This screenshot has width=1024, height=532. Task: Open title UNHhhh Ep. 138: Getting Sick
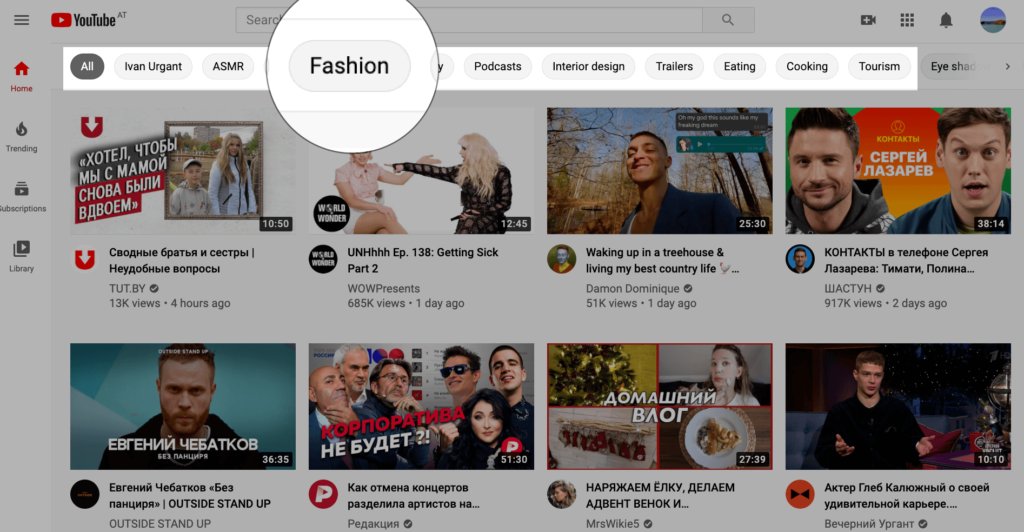pos(423,260)
